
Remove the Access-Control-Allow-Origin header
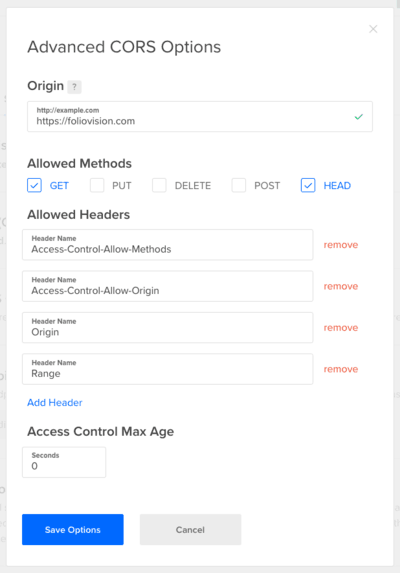coord(340,286)
